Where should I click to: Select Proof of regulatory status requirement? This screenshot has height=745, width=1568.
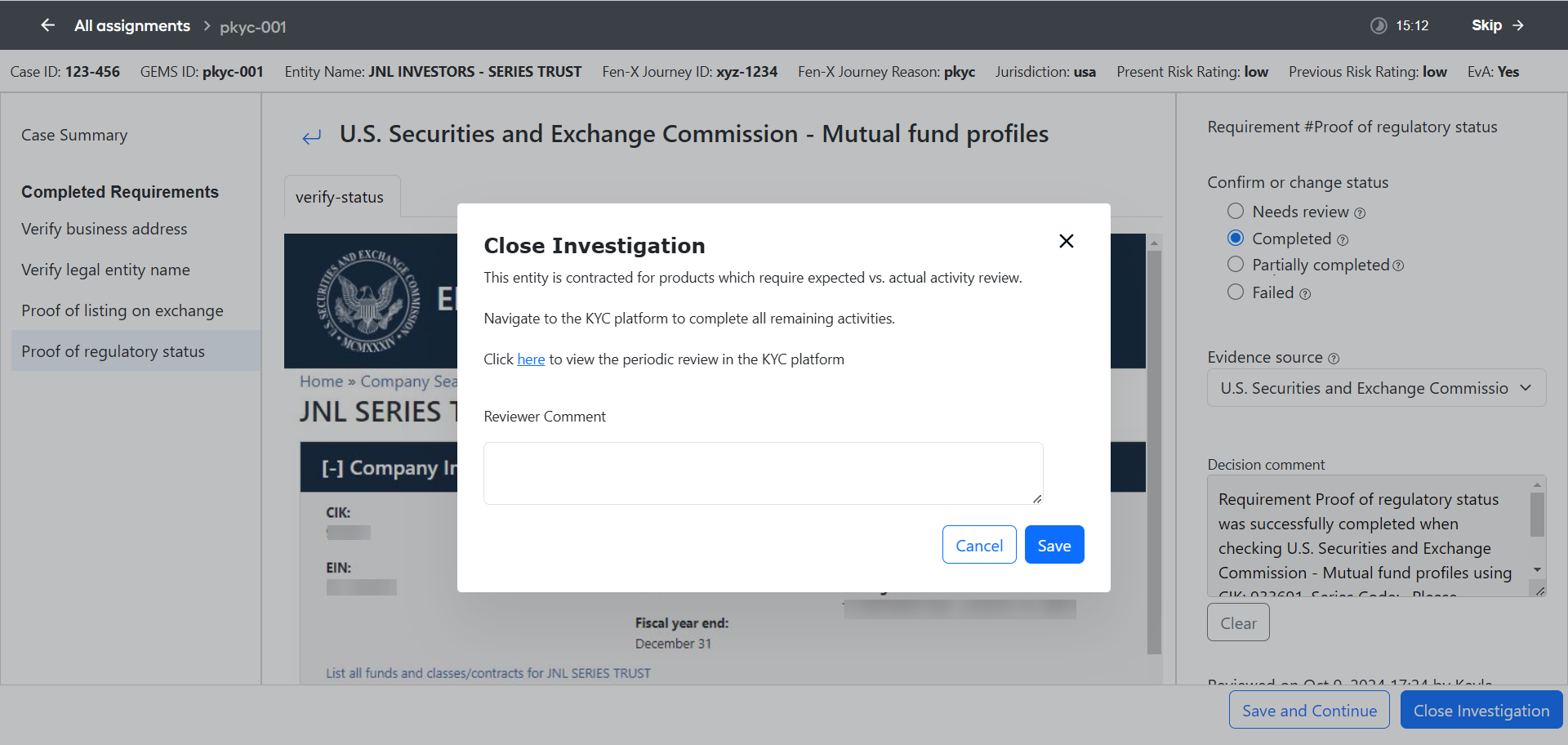[x=136, y=351]
